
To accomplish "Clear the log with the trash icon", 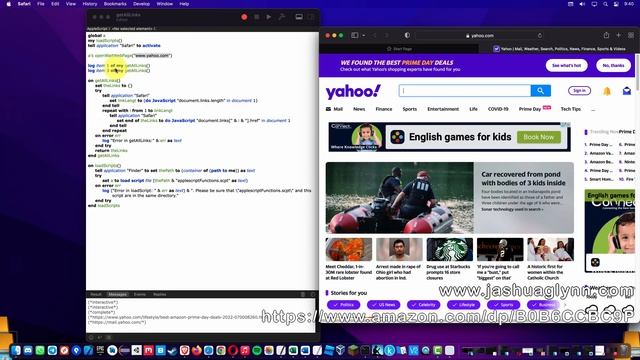I will pos(303,294).
